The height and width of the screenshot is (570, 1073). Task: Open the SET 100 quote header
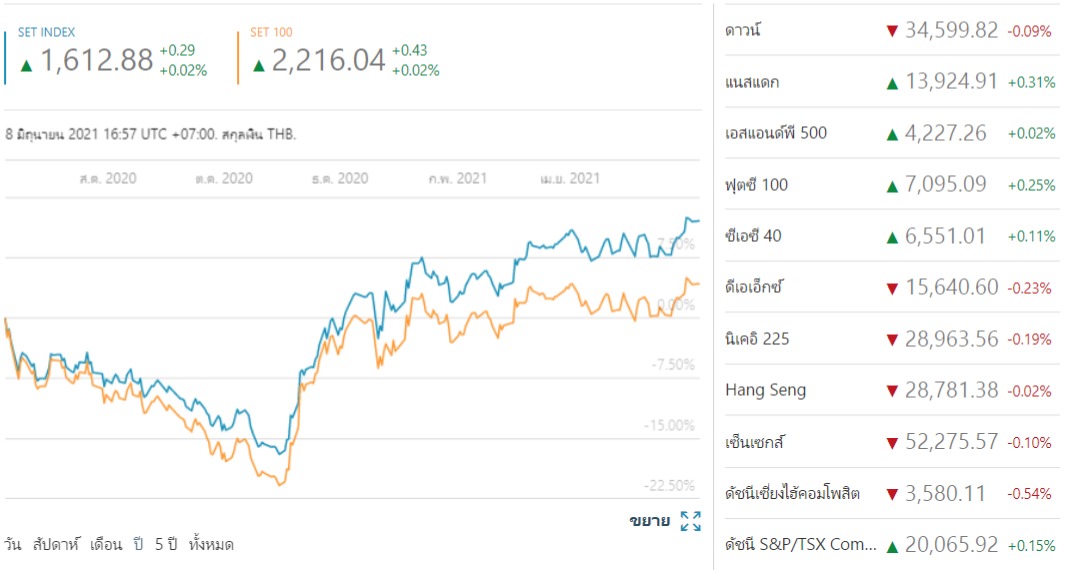(x=271, y=33)
